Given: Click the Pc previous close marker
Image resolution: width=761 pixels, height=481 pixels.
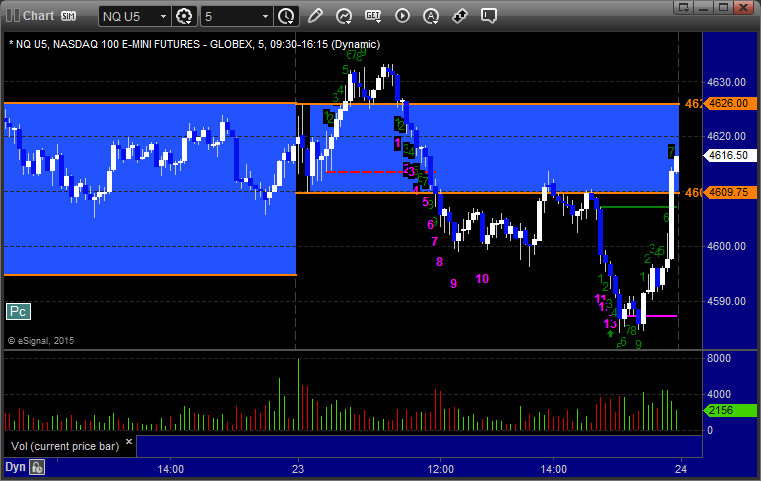Looking at the screenshot, I should tap(18, 312).
